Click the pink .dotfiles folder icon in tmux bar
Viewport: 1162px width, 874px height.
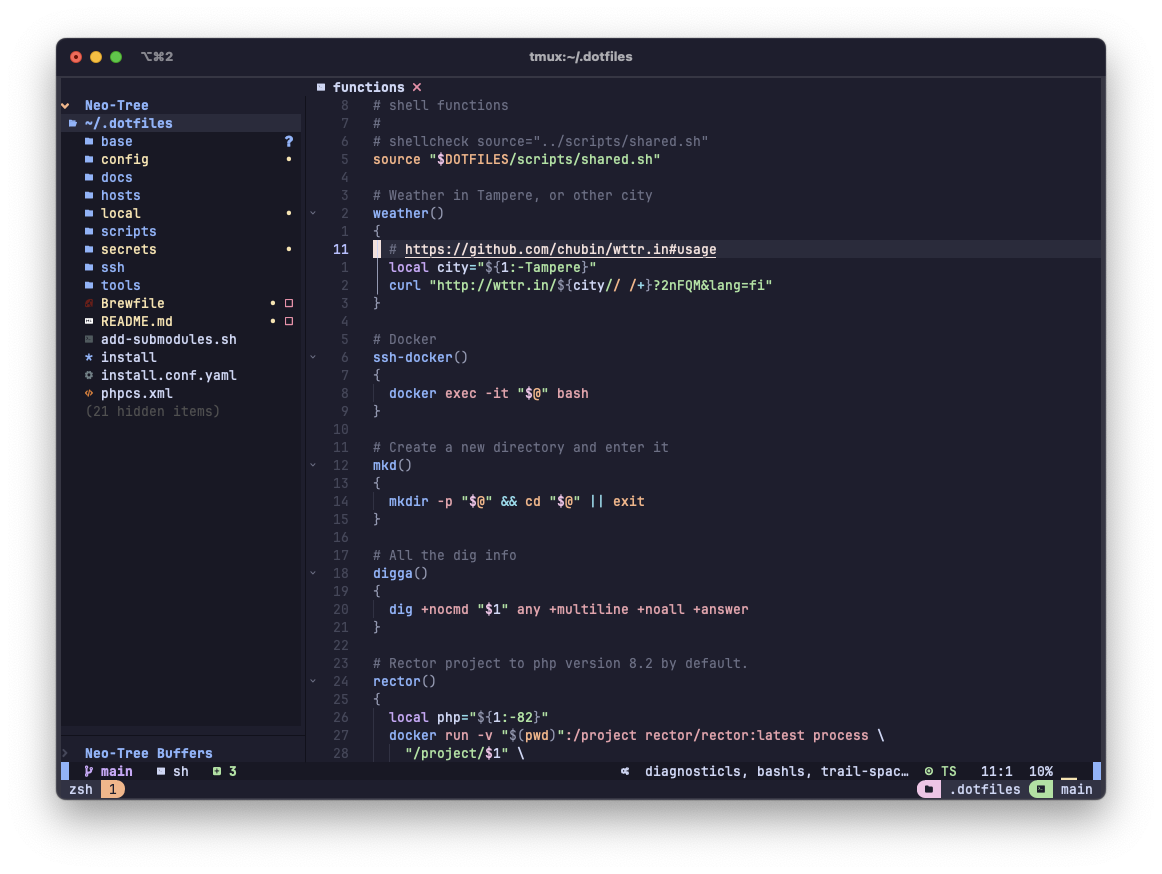(x=928, y=789)
